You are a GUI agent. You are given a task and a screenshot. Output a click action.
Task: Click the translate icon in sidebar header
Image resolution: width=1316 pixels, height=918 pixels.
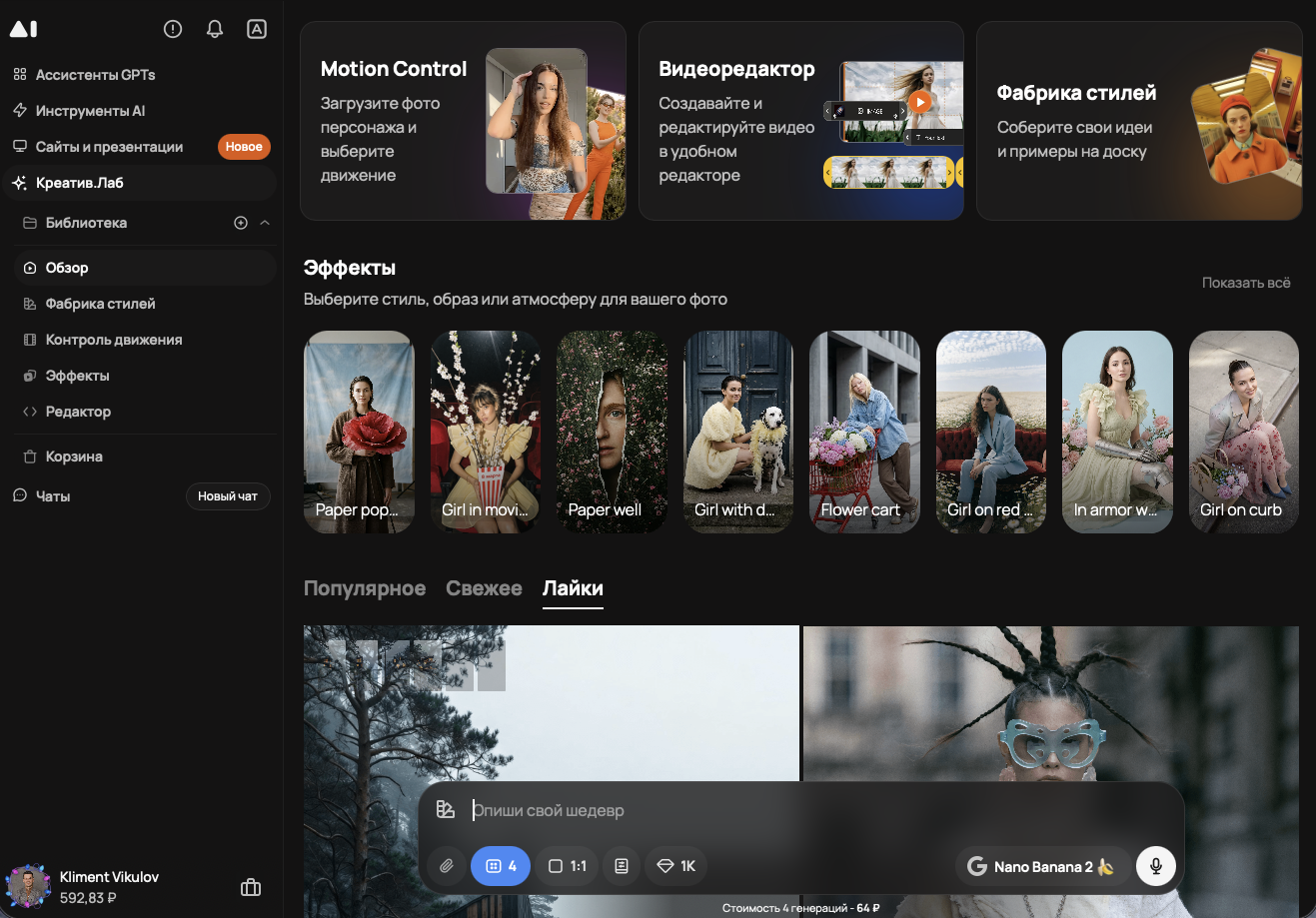tap(257, 29)
